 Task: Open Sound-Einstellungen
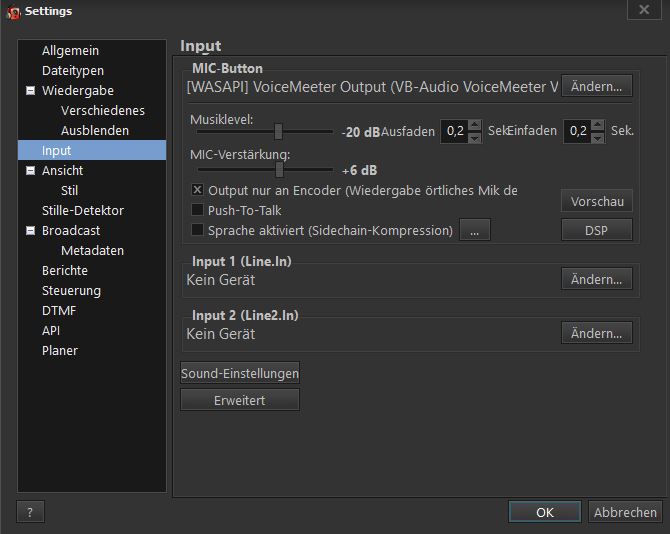240,373
